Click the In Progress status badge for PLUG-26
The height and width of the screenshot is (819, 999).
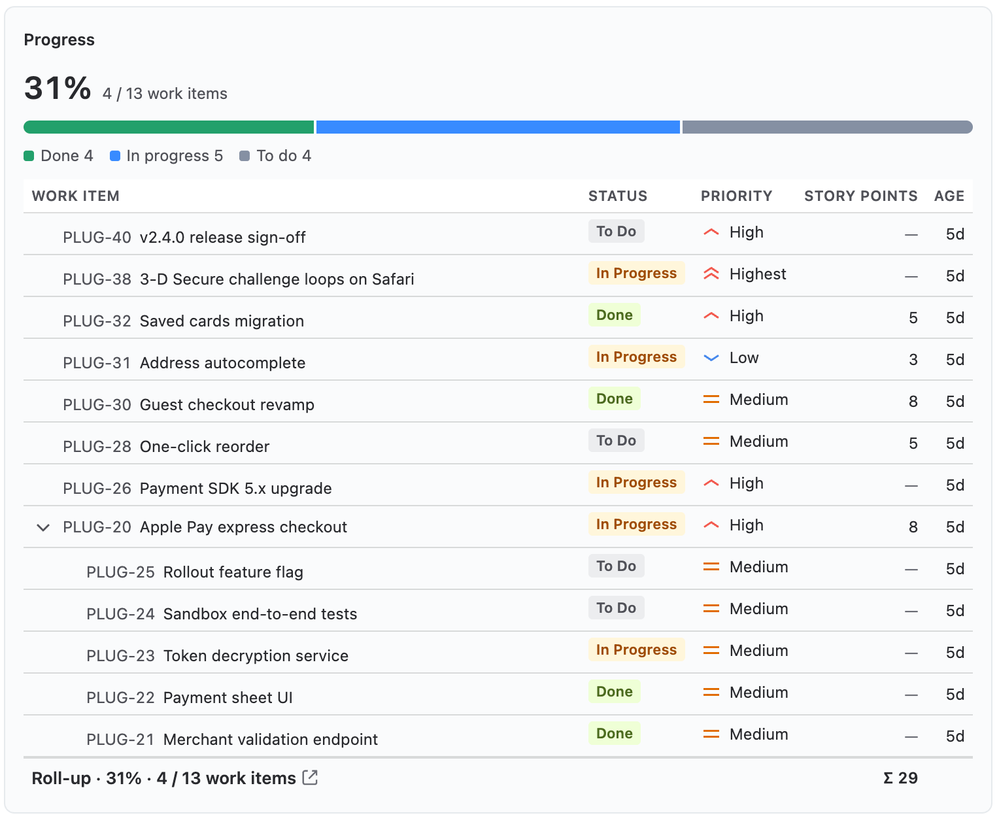click(x=636, y=482)
